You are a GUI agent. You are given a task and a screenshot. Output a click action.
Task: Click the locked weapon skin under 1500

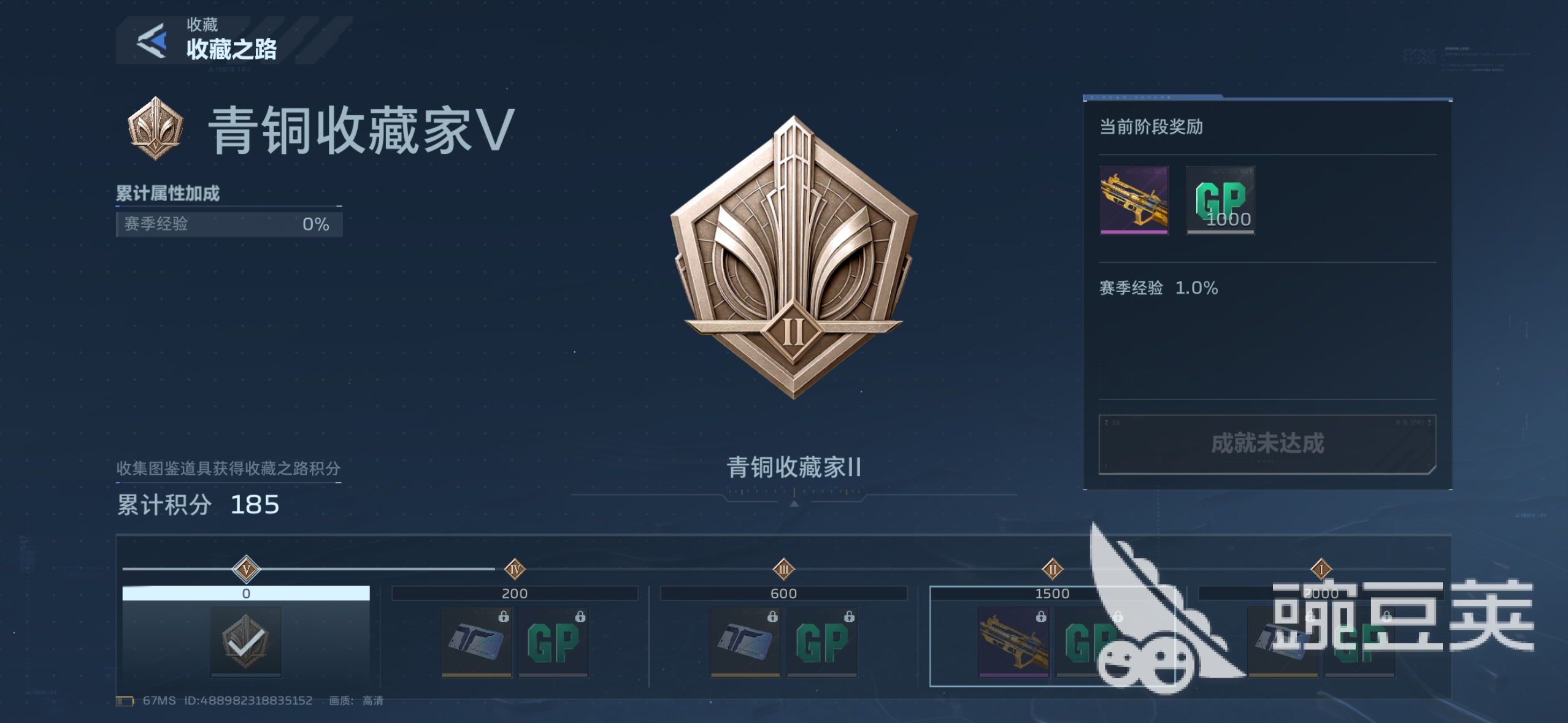tap(1014, 642)
